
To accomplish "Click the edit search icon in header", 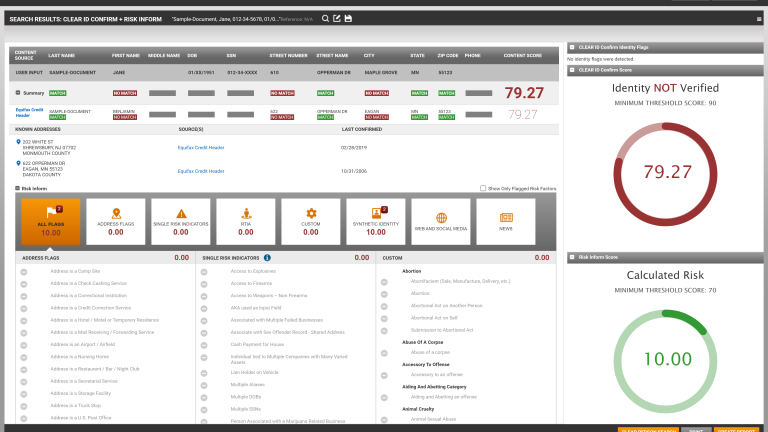I will pyautogui.click(x=337, y=18).
